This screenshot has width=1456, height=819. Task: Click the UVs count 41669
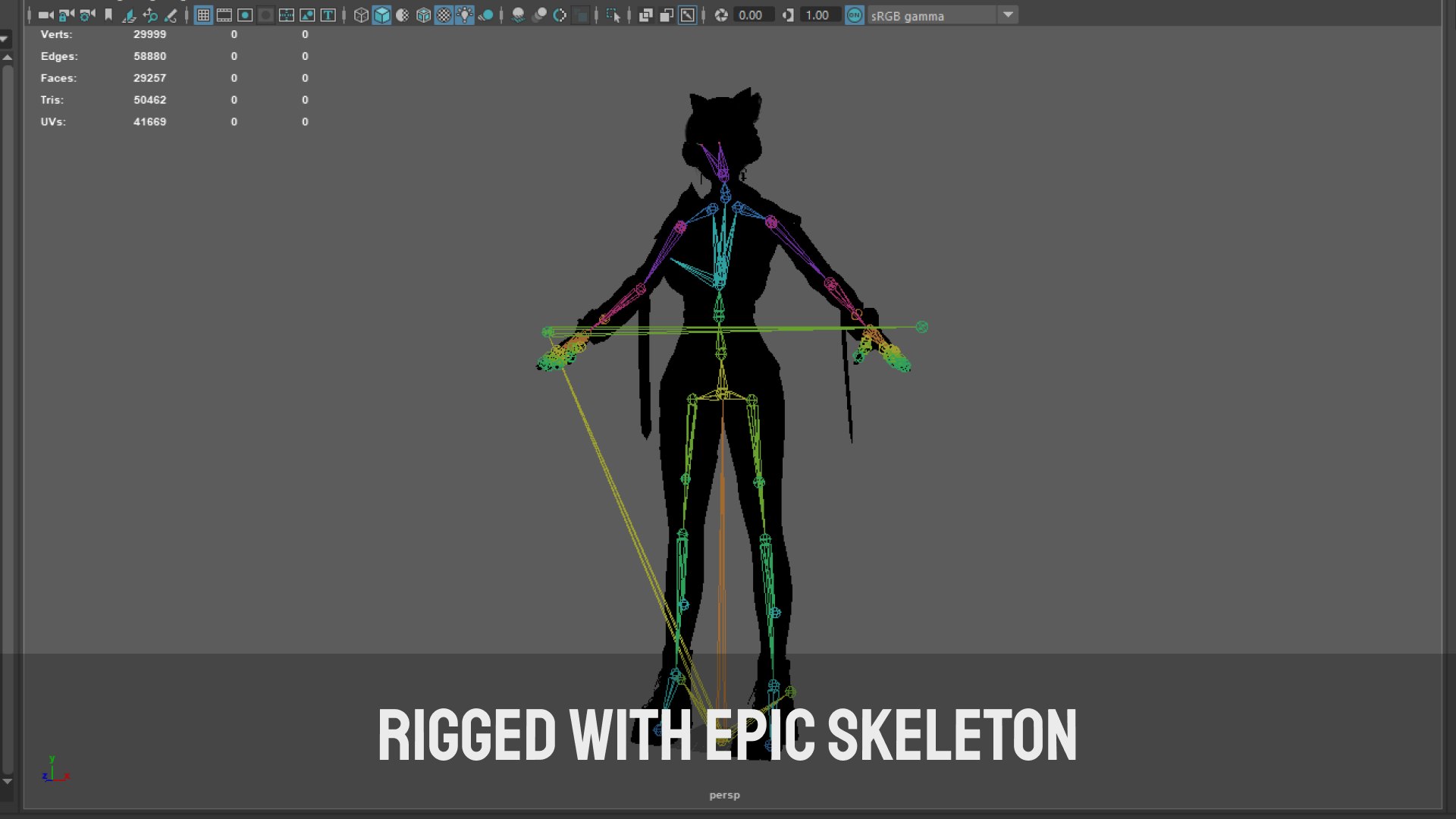click(149, 122)
